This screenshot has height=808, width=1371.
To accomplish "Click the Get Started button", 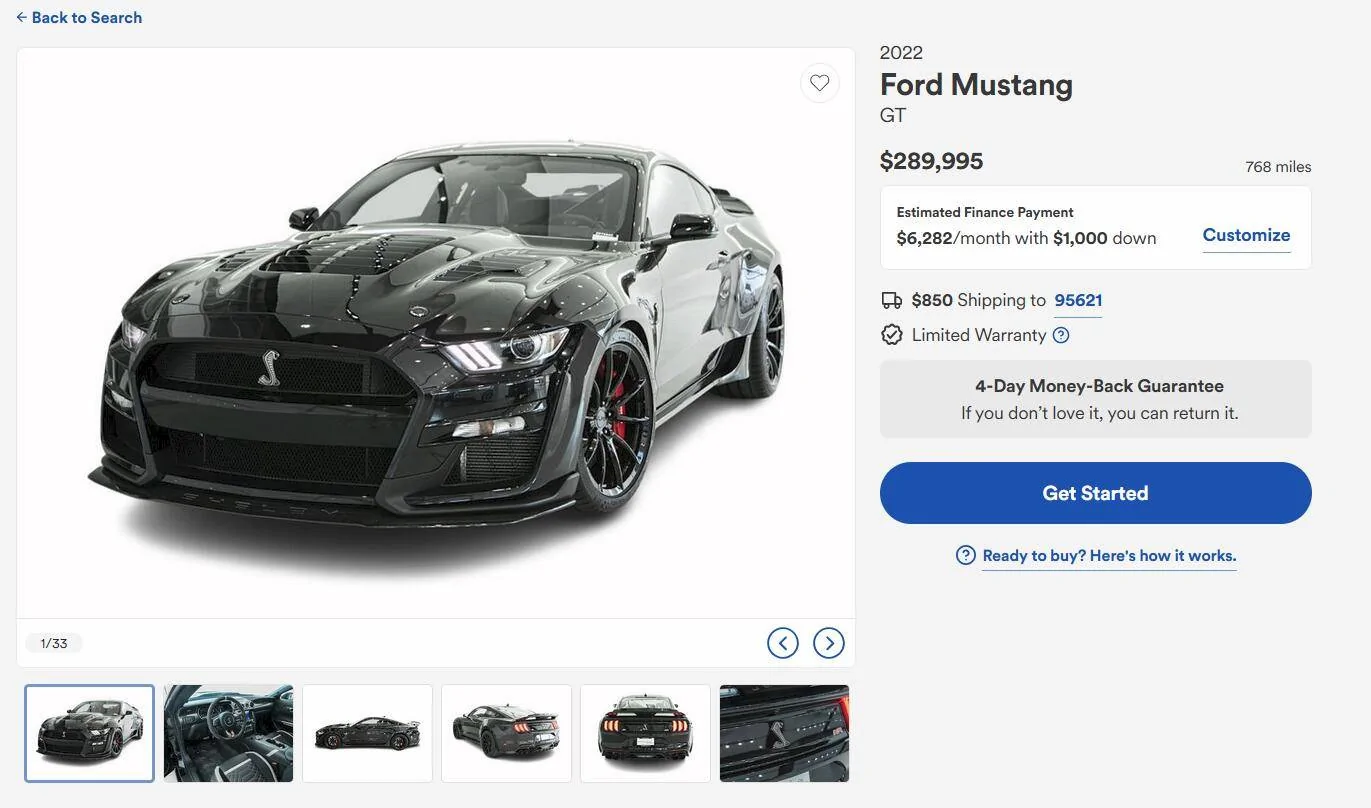I will pyautogui.click(x=1095, y=493).
